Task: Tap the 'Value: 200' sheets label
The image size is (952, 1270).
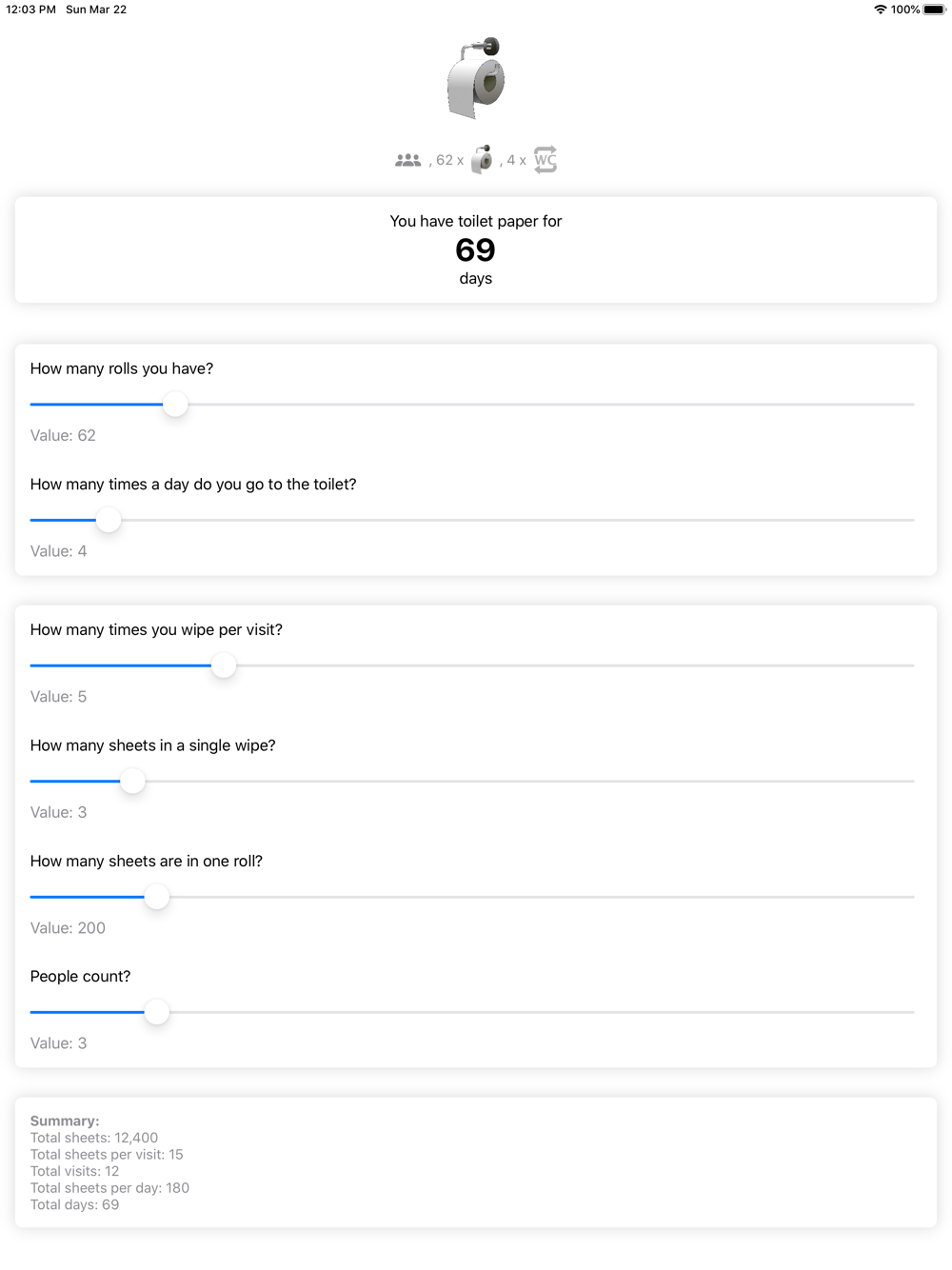Action: click(68, 928)
